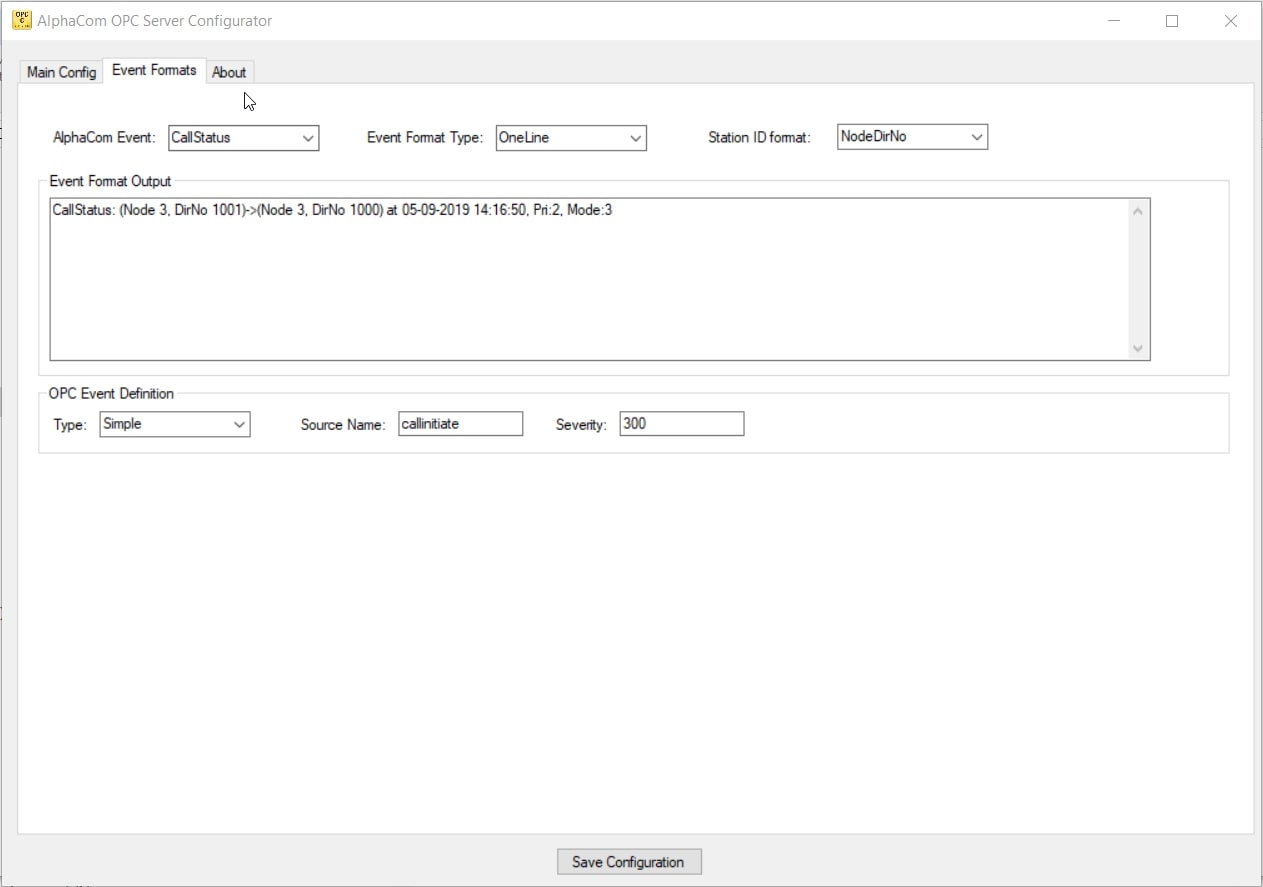Click the AlphaCom OPC Server Configurator title bar
This screenshot has width=1263, height=887.
pos(600,20)
